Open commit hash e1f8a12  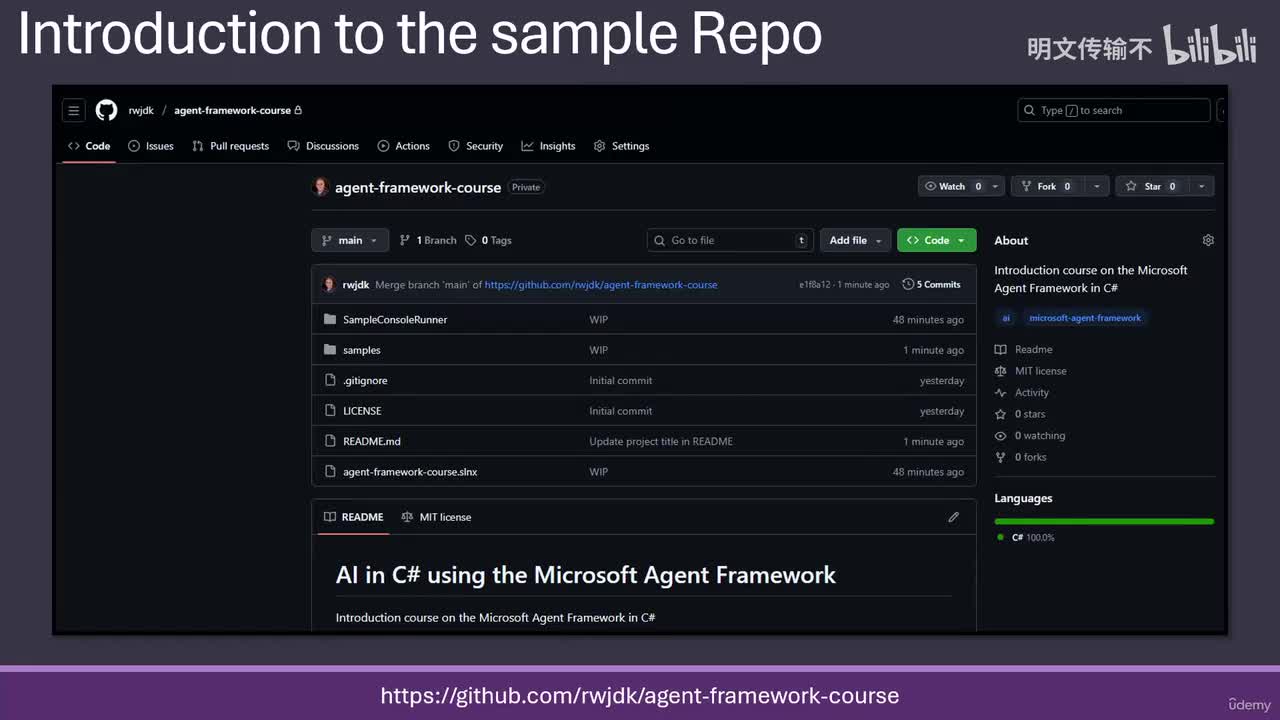tap(814, 285)
